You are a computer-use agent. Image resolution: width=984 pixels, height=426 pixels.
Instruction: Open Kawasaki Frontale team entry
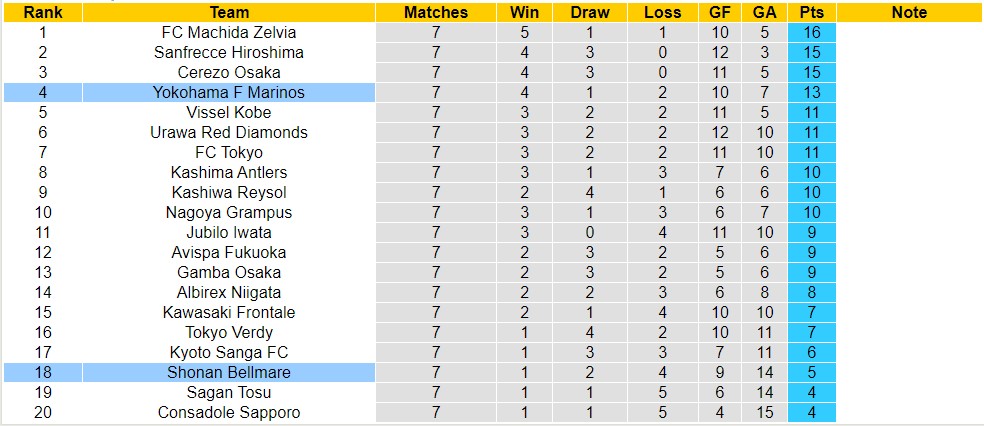click(x=229, y=312)
